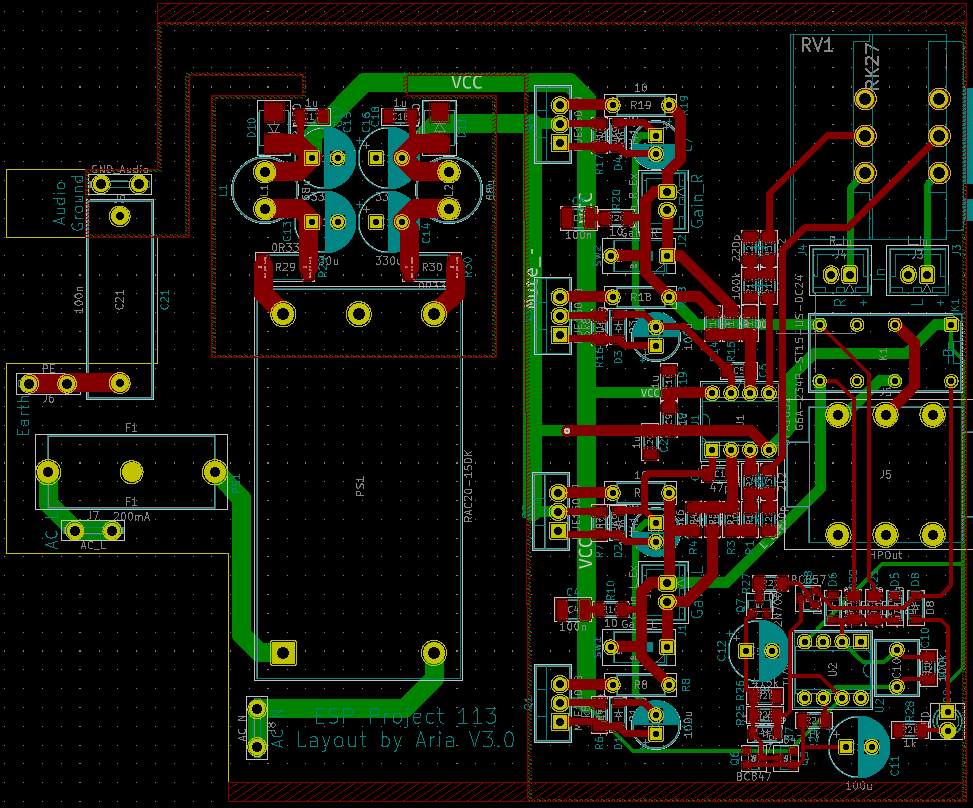
Task: Click the R29 resistor label
Action: pos(285,267)
